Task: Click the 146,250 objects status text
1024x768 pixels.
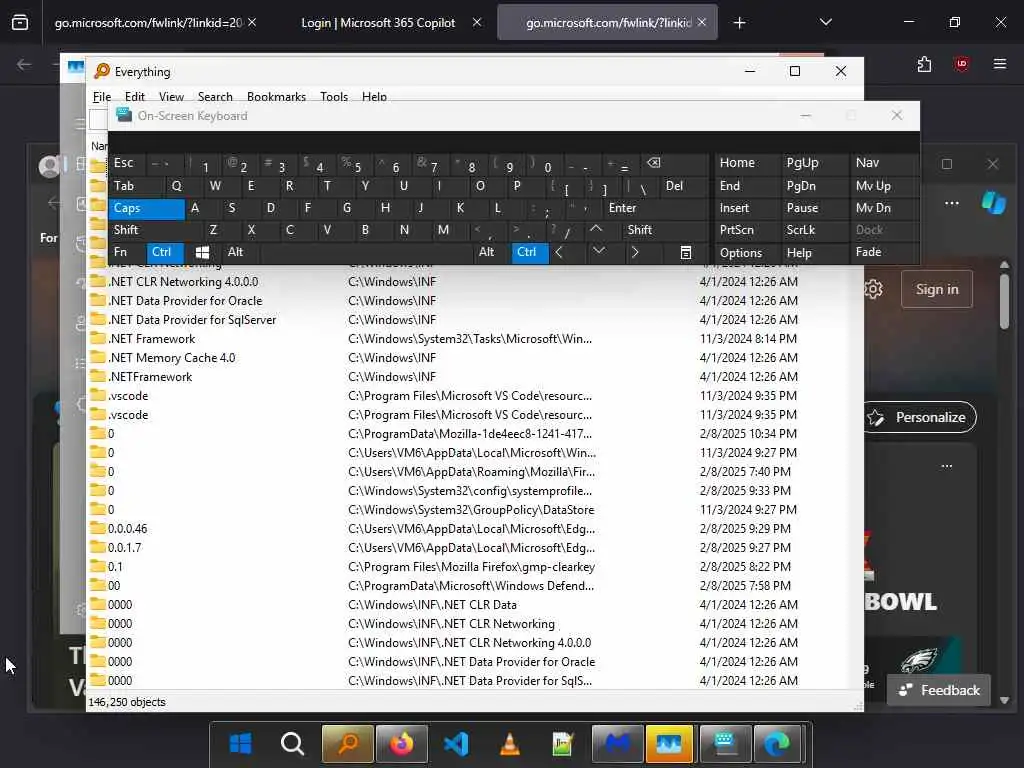Action: coord(127,702)
